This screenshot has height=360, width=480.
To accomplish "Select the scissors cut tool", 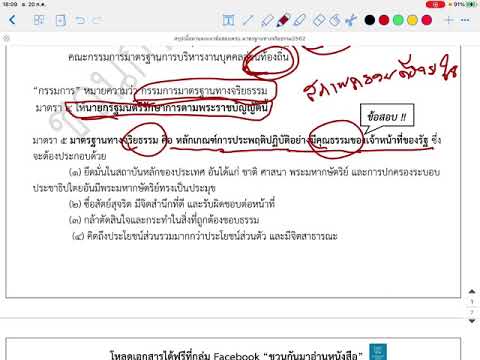I will coord(351,20).
